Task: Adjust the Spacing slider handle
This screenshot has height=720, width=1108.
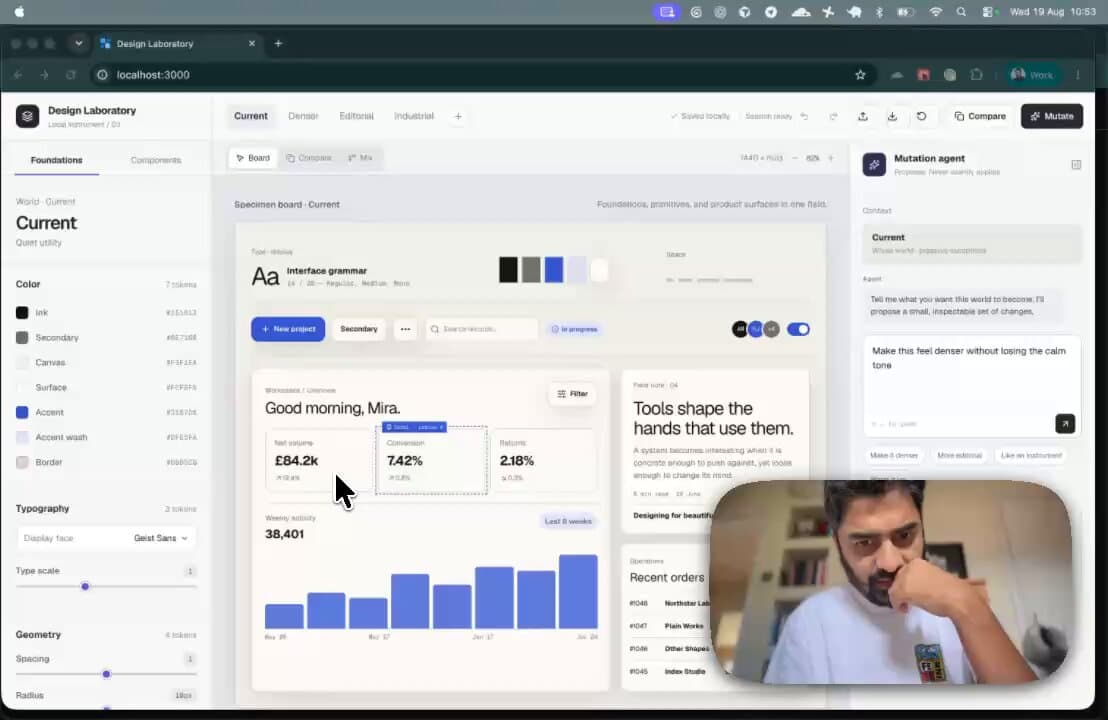Action: (106, 674)
